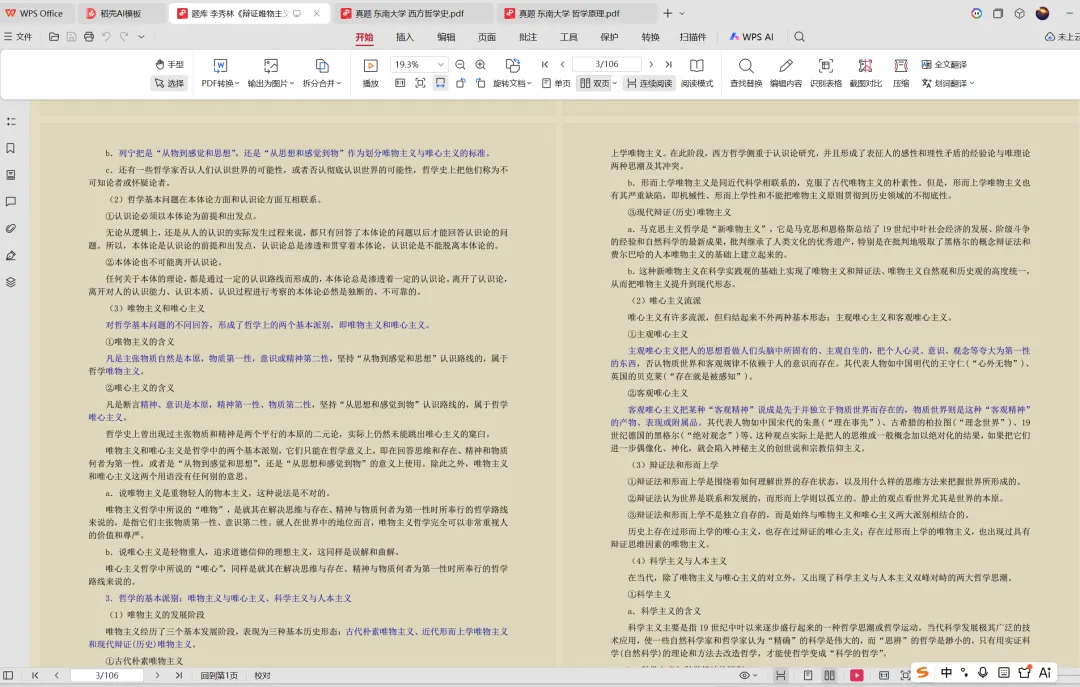Switch to 页面 ribbon tab

pyautogui.click(x=487, y=37)
